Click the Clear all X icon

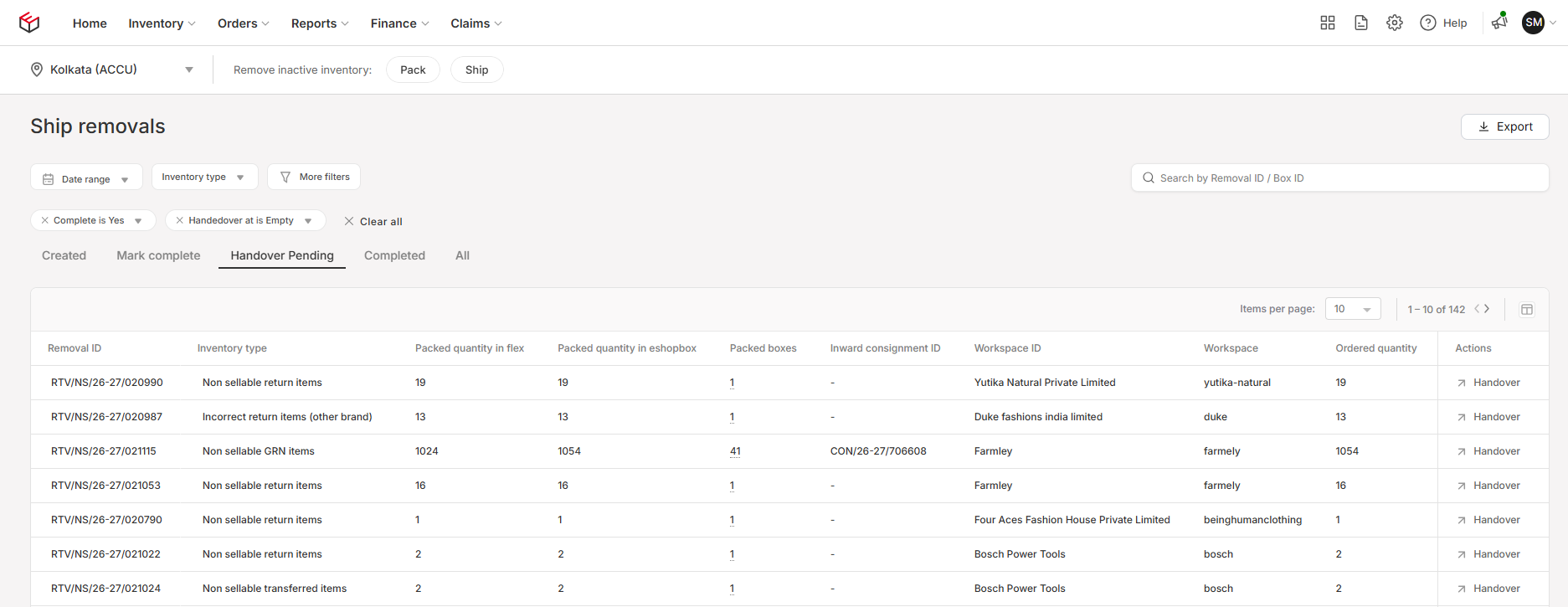coord(349,221)
